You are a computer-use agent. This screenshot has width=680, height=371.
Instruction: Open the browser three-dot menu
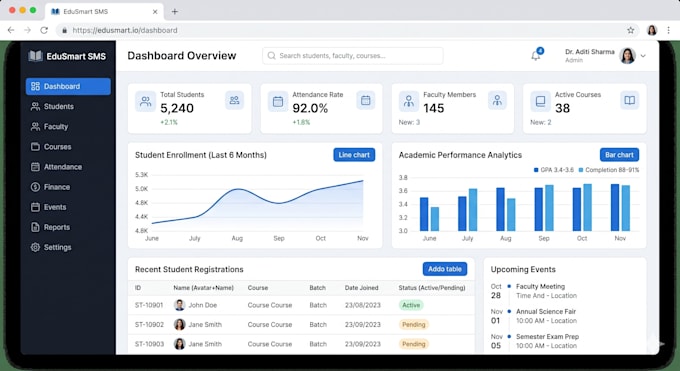(668, 30)
